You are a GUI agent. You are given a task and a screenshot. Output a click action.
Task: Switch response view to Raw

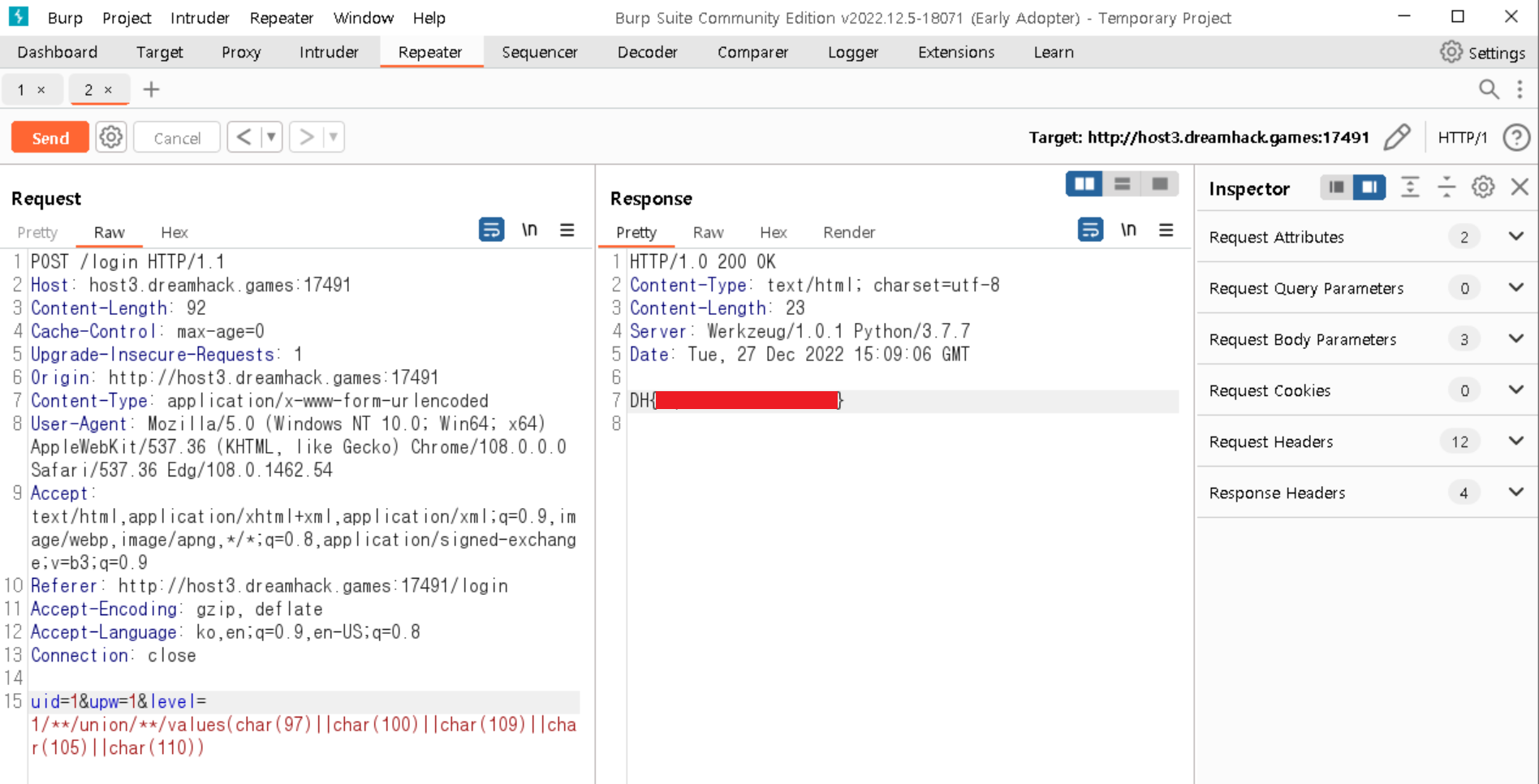coord(708,232)
